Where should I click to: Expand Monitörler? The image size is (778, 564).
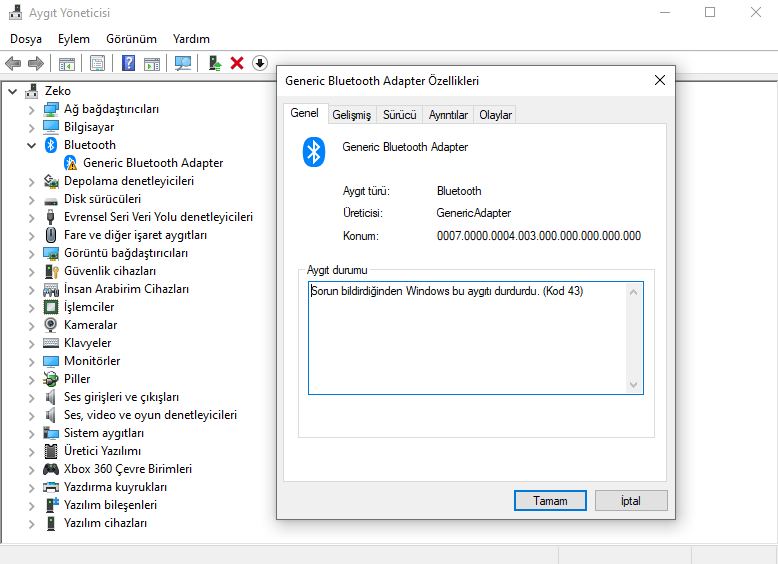point(31,361)
